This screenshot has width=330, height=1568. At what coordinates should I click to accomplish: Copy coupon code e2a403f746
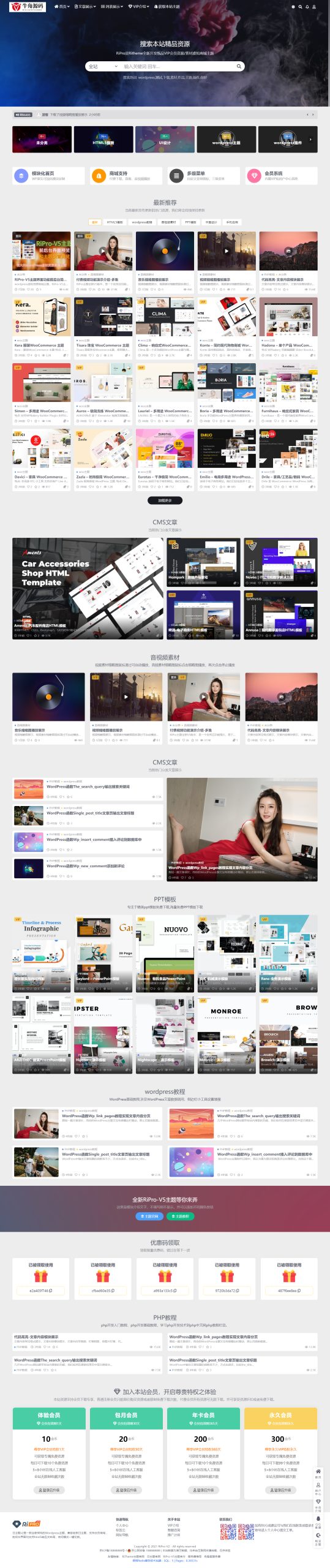click(41, 1291)
